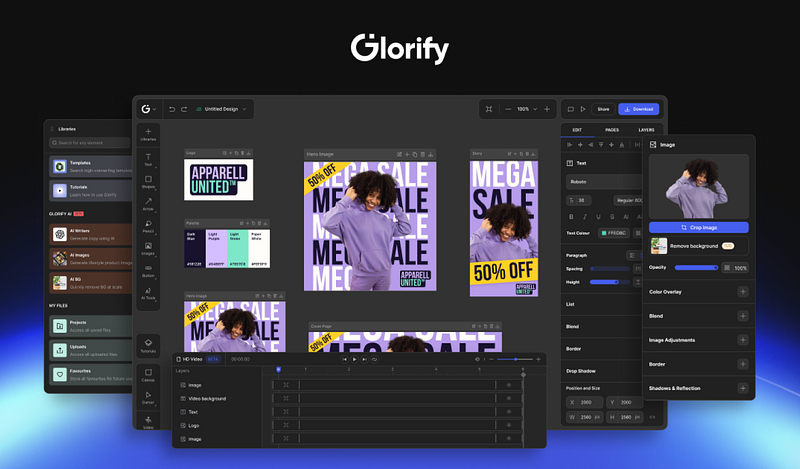Zoom in with the top plus icon

click(547, 109)
